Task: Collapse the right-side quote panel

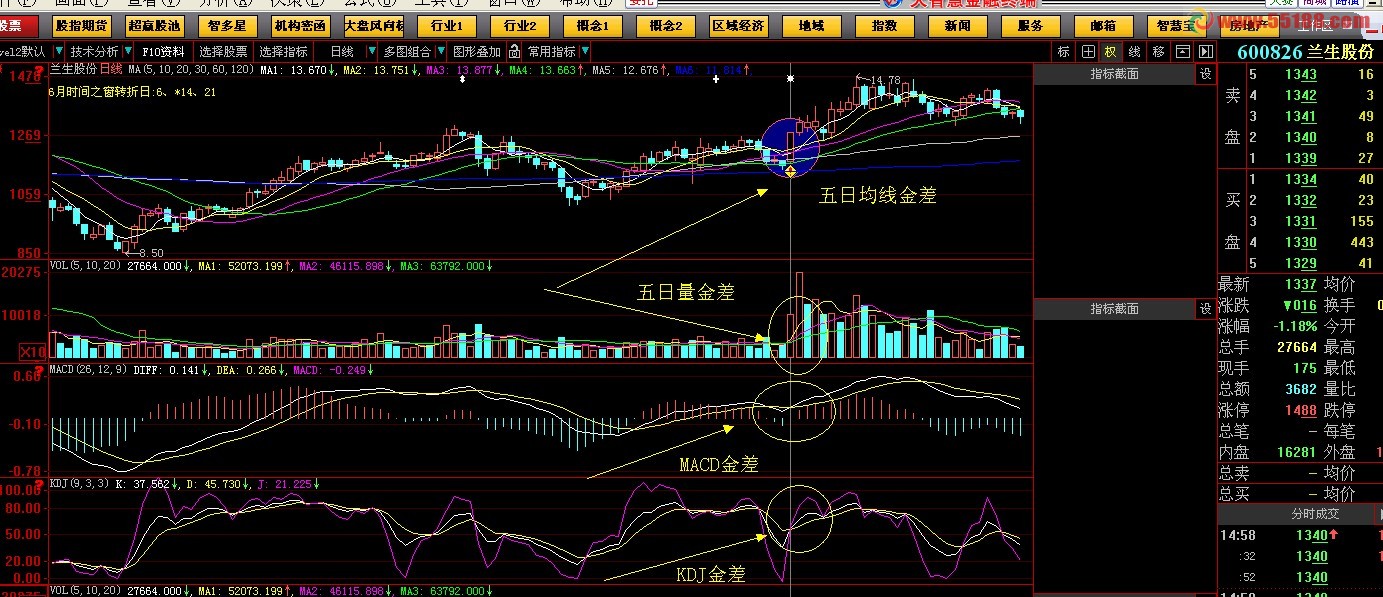Action: point(1205,51)
